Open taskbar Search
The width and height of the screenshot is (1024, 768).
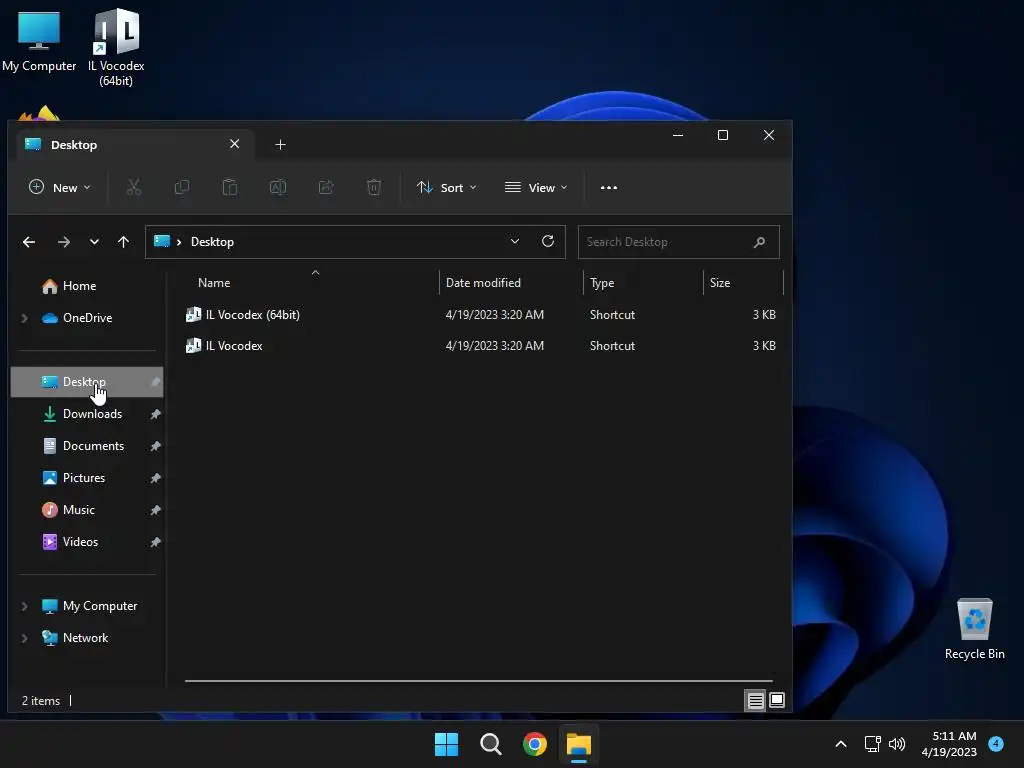[x=490, y=744]
